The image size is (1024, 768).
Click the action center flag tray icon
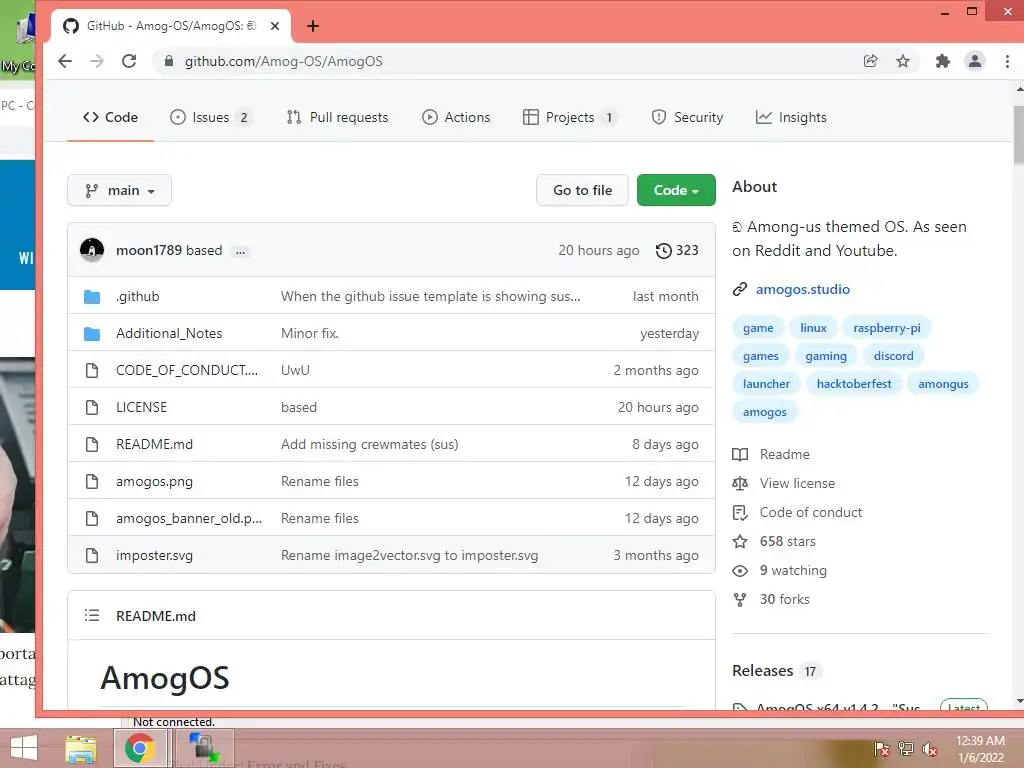[x=882, y=749]
